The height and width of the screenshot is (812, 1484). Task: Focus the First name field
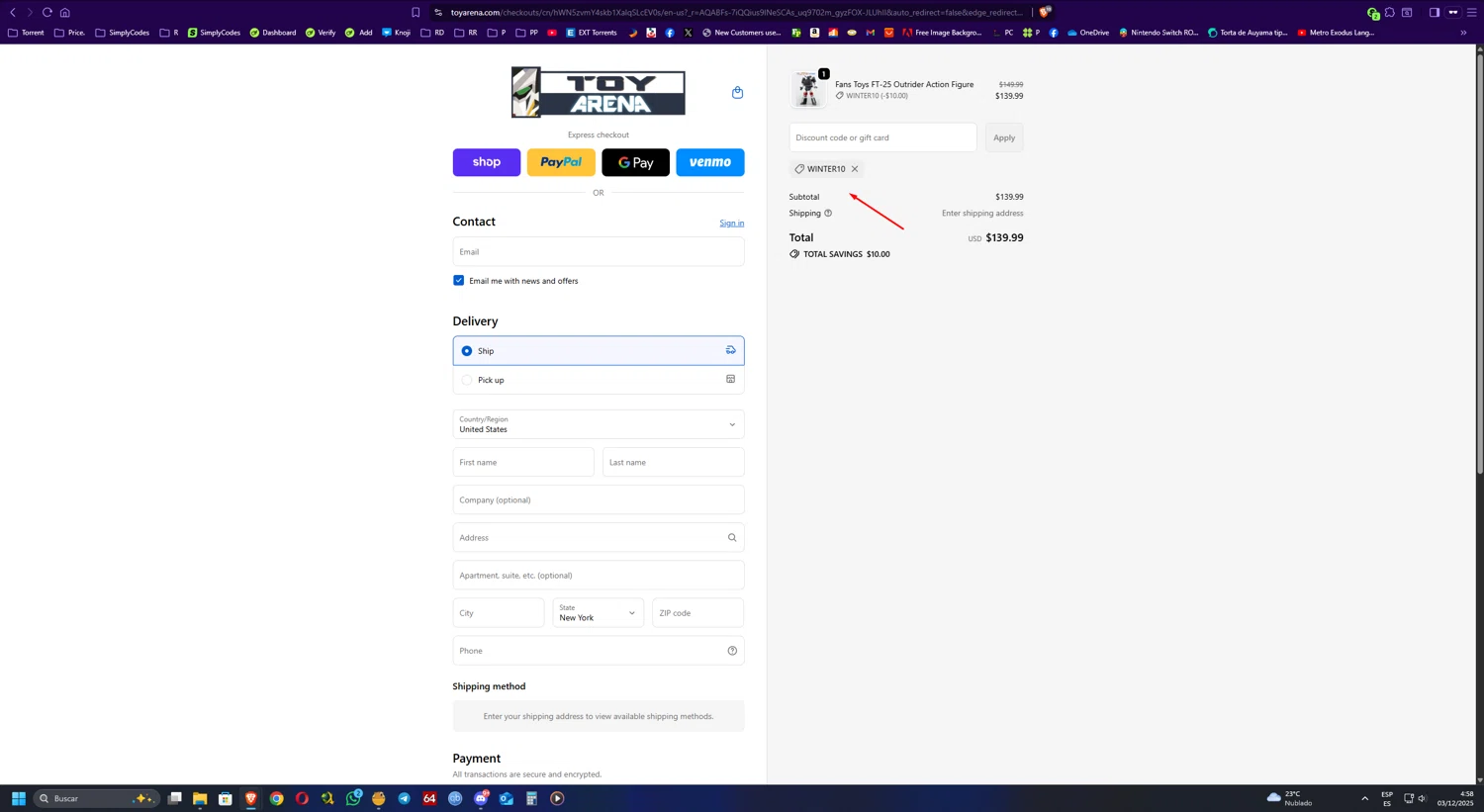pyautogui.click(x=523, y=463)
